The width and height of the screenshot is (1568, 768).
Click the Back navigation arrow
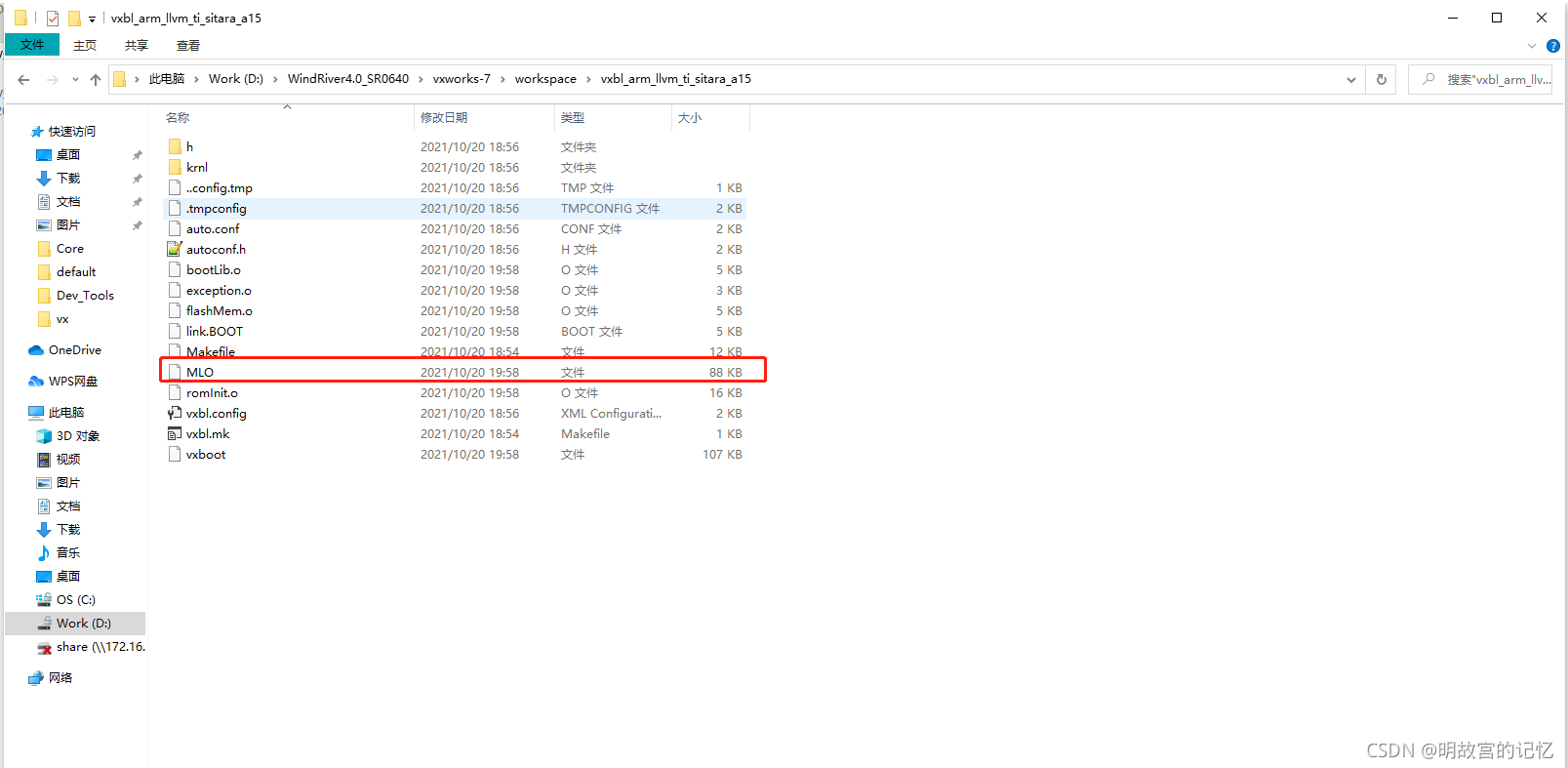23,80
